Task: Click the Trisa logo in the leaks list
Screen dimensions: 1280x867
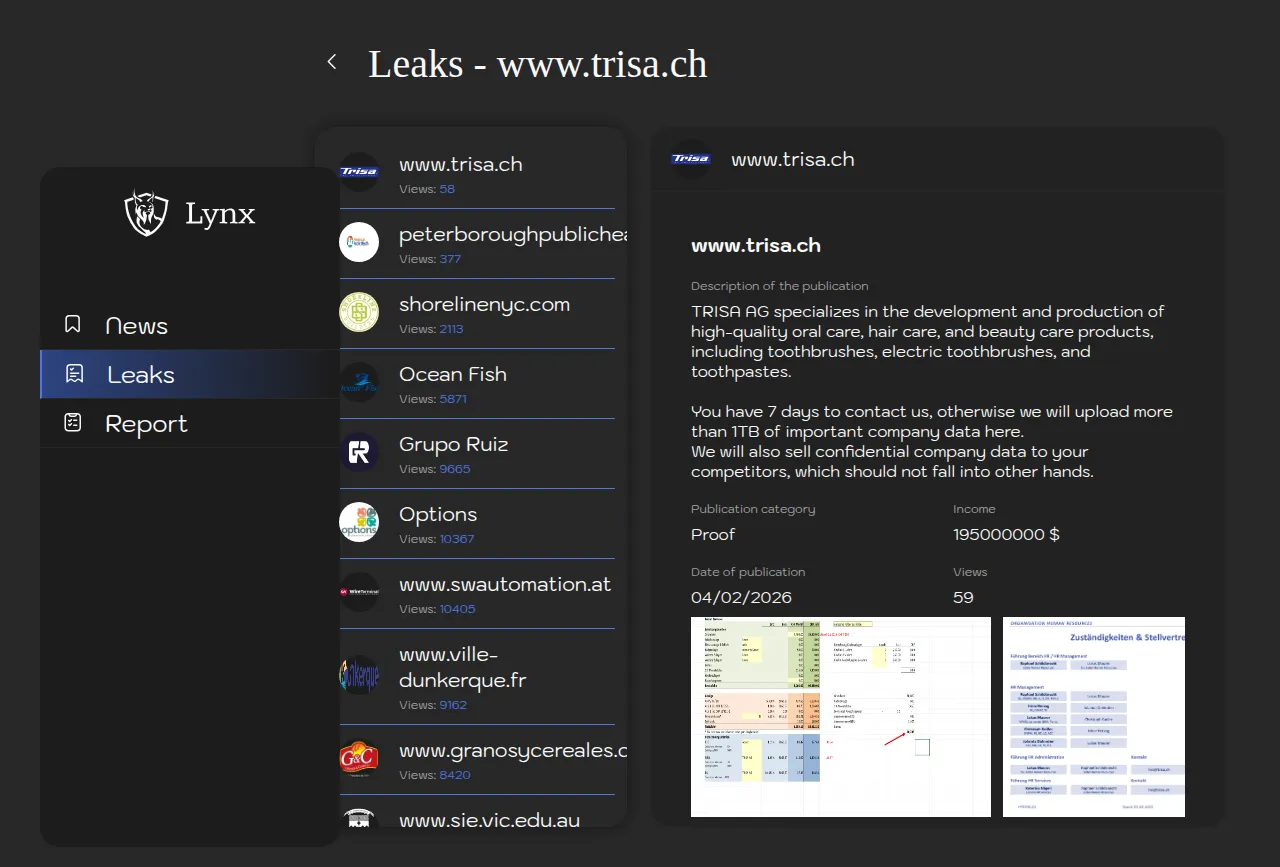Action: (x=359, y=172)
